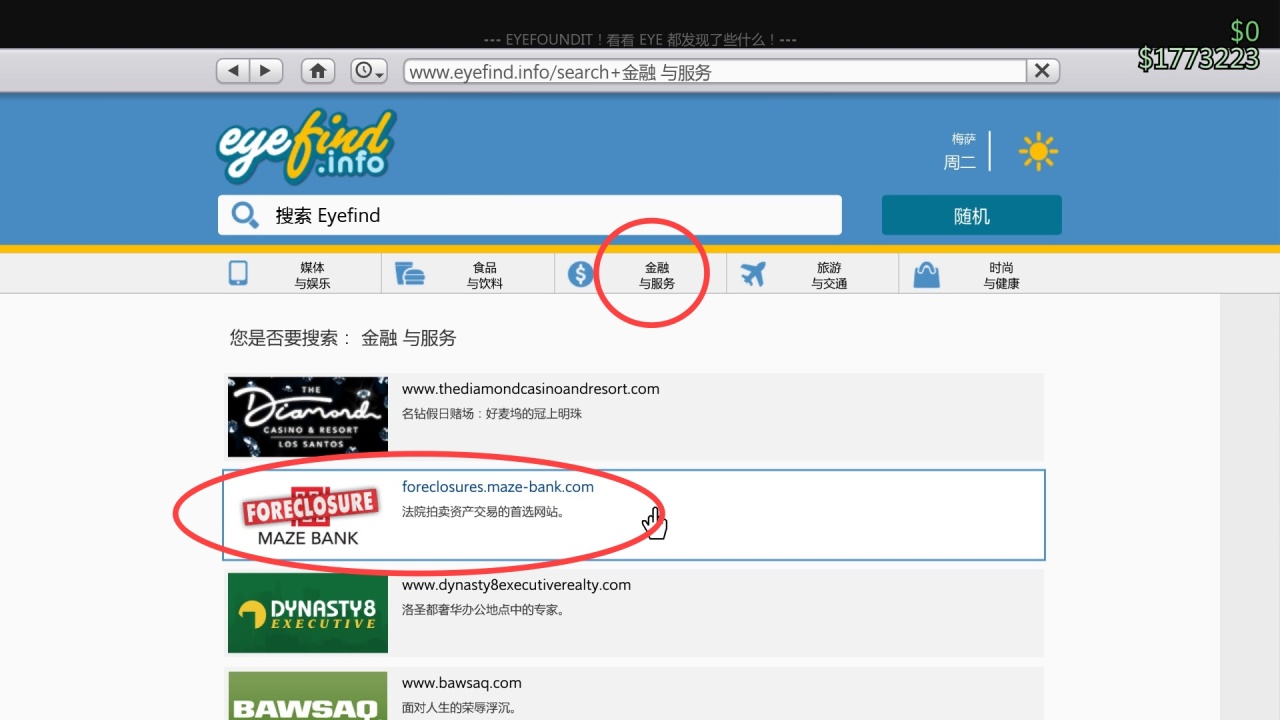Select the 法院拍卖资产交易的首选网站 description
1280x720 pixels.
(x=485, y=512)
